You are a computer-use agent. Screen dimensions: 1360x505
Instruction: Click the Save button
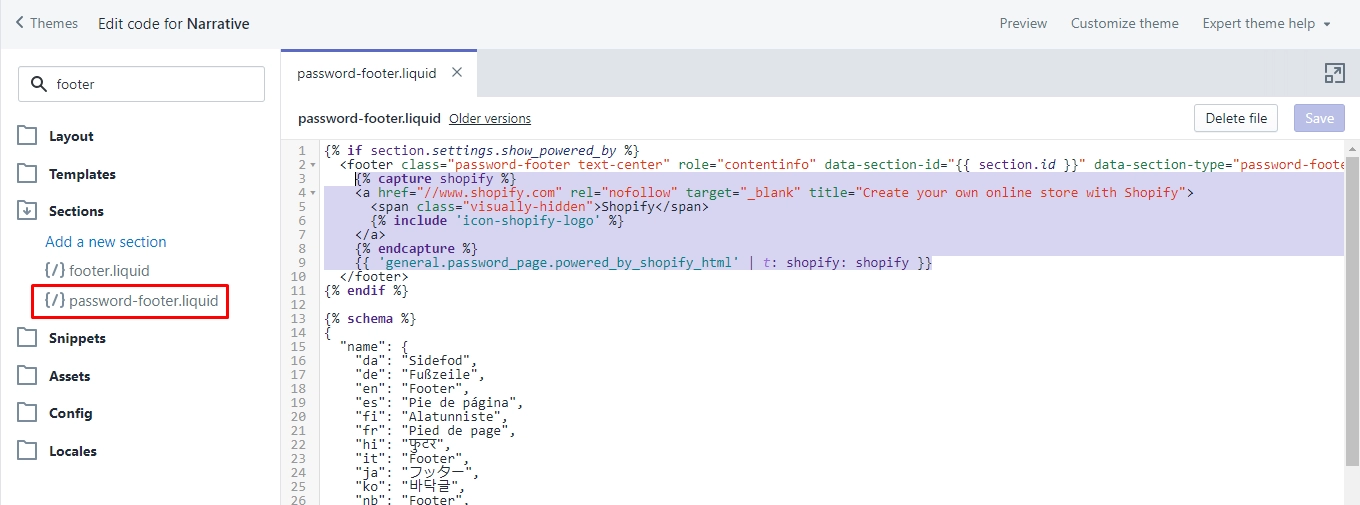pyautogui.click(x=1319, y=118)
